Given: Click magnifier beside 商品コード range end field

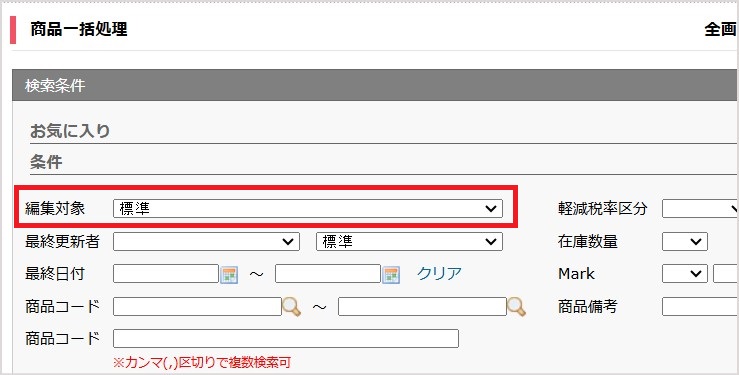Looking at the screenshot, I should 517,307.
